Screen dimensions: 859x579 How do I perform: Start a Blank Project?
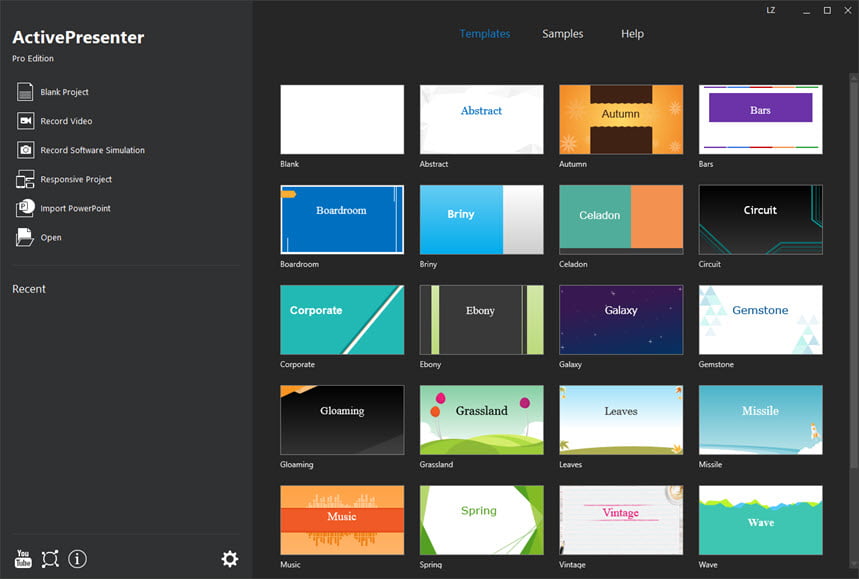pyautogui.click(x=64, y=92)
